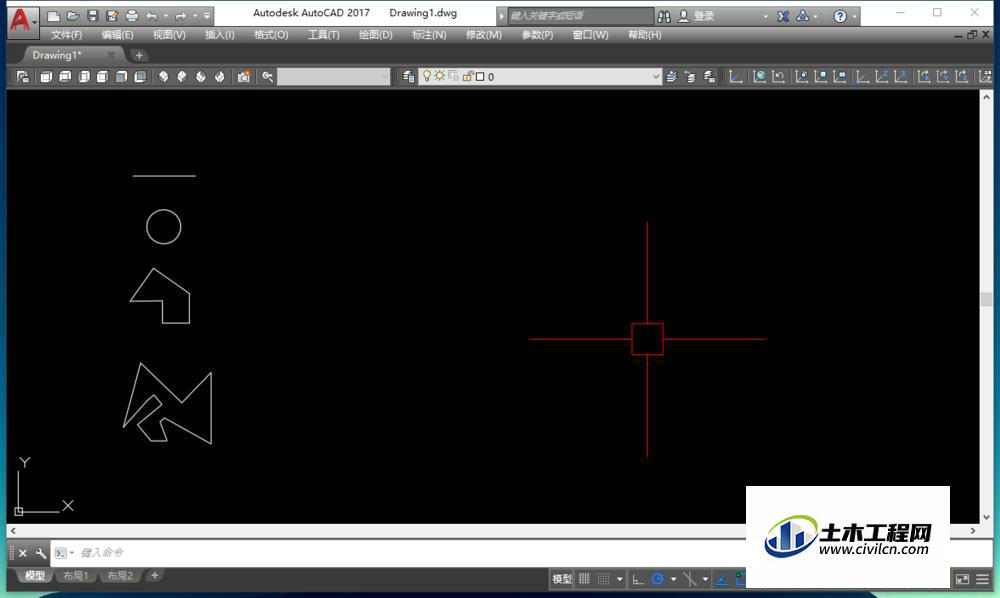Select the NW Isometric view icon

[219, 77]
